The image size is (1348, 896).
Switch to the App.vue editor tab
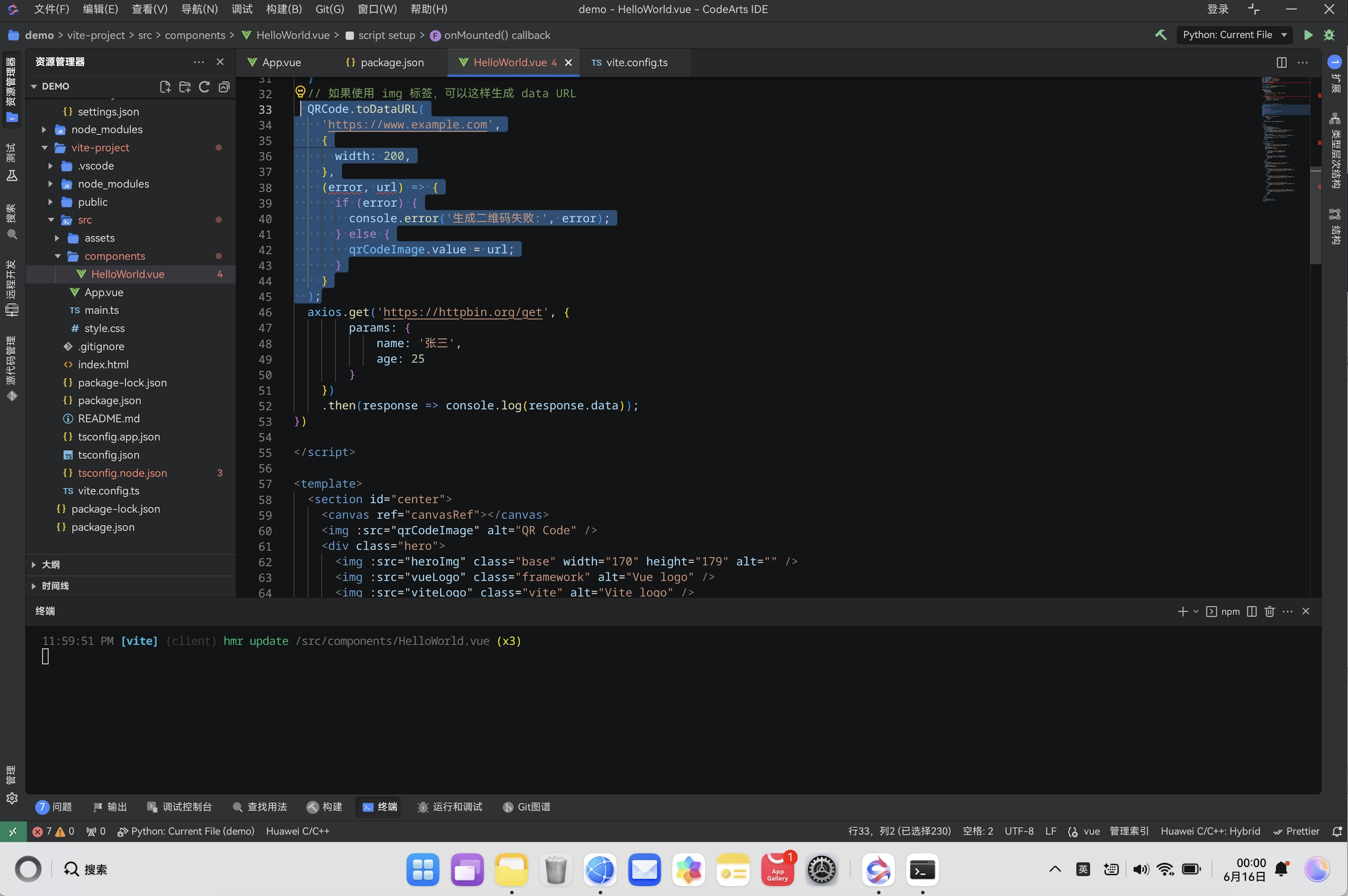point(282,62)
